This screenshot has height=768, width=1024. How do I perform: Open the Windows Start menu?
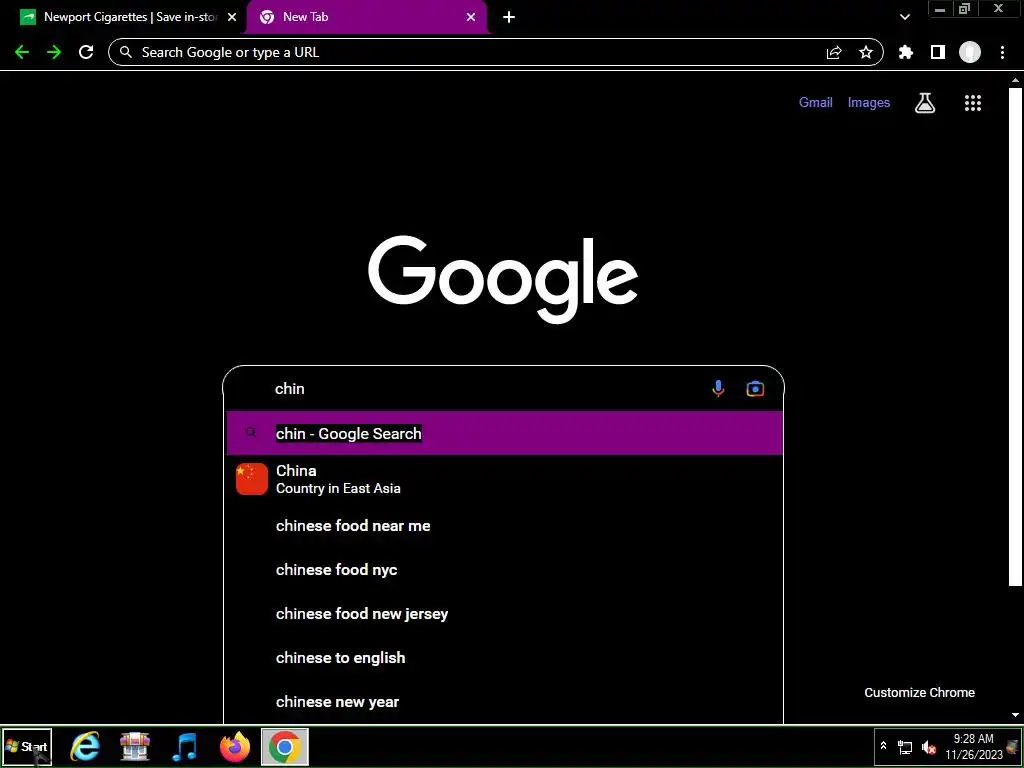(27, 746)
